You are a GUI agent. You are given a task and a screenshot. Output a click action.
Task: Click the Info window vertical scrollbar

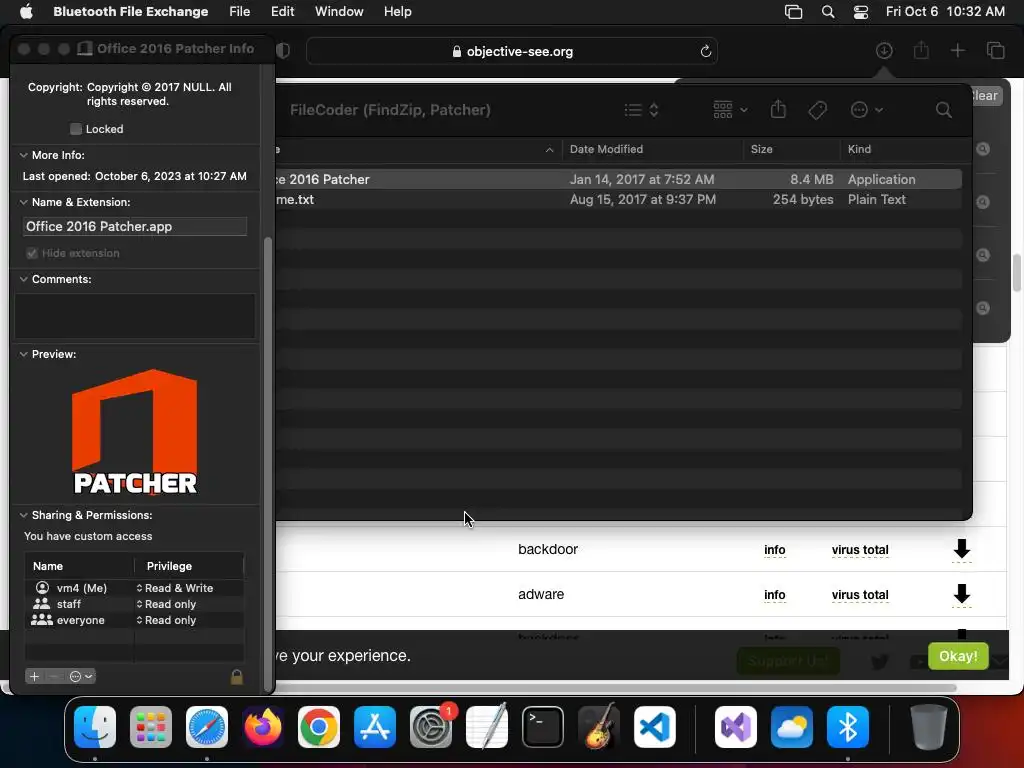point(268,464)
